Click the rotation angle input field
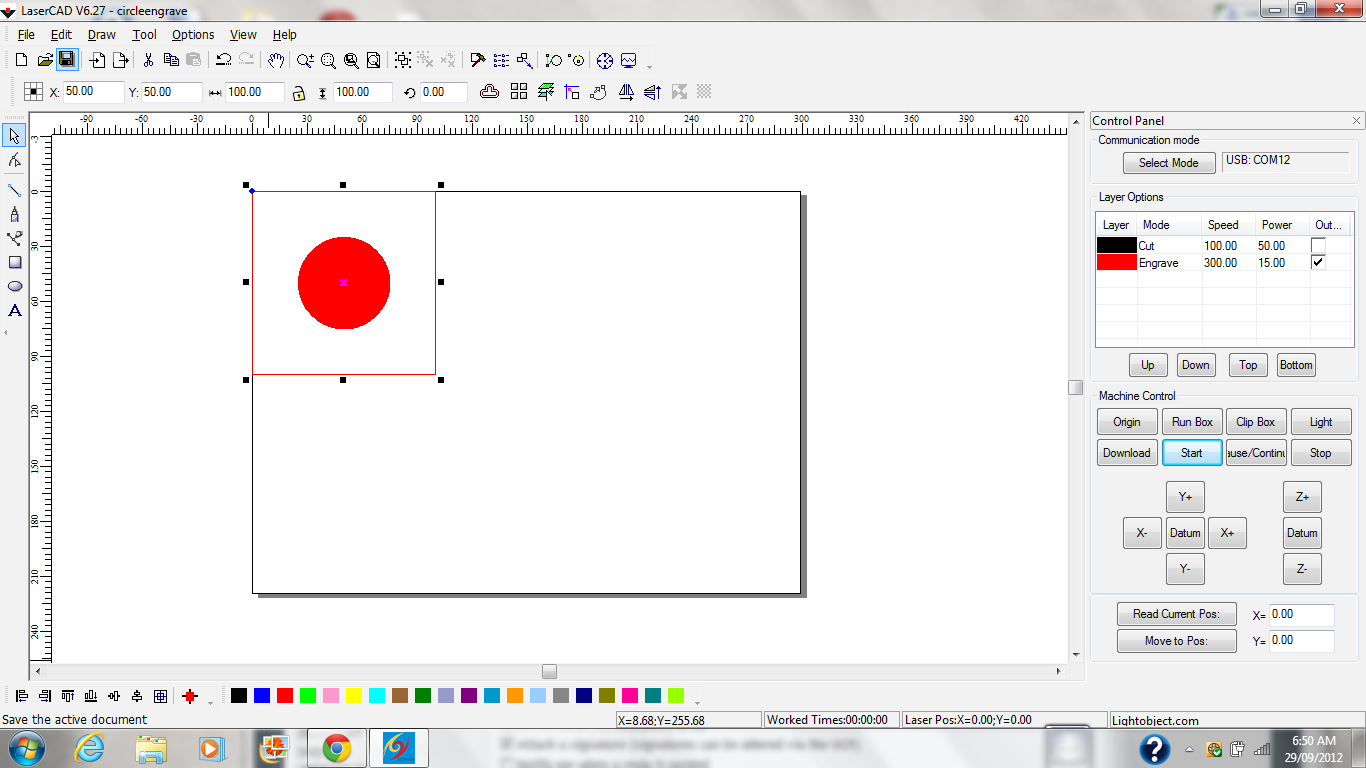 [443, 92]
